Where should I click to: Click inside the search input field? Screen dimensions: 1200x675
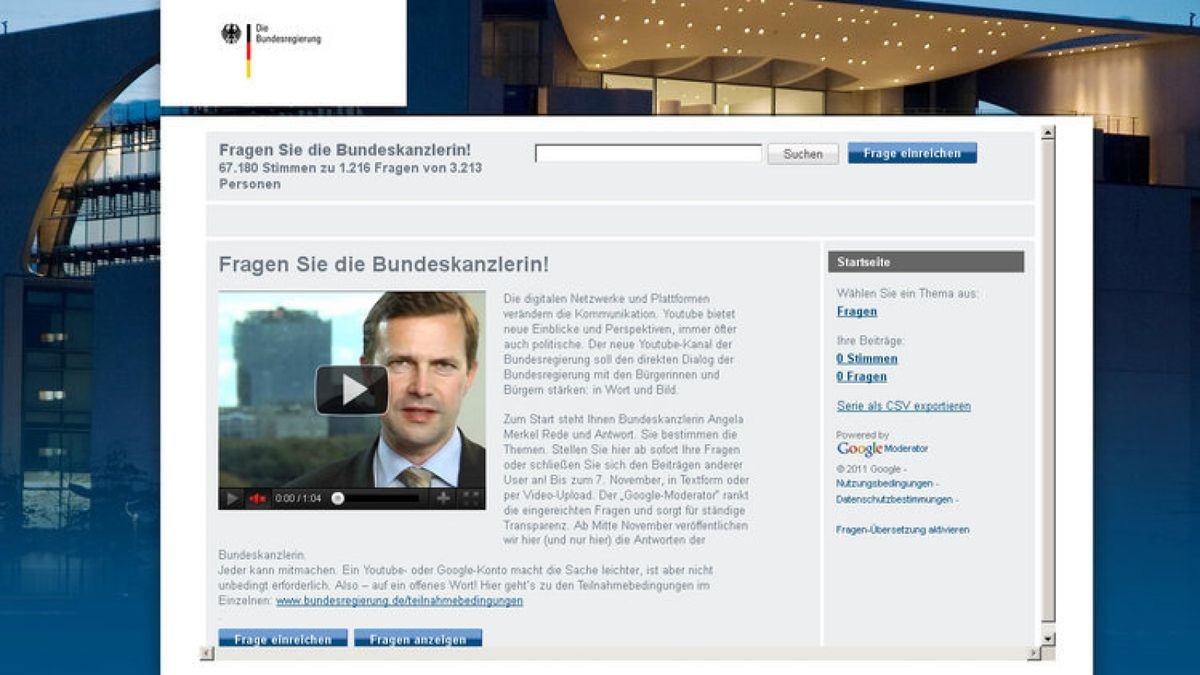pos(647,153)
